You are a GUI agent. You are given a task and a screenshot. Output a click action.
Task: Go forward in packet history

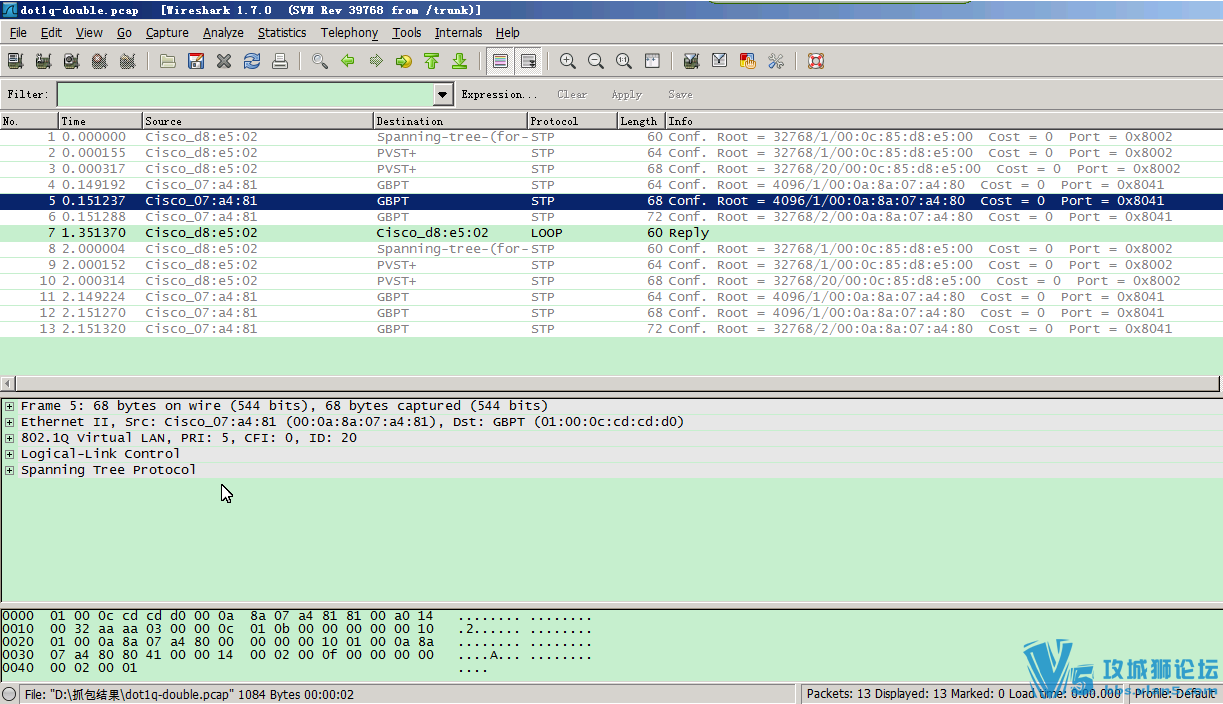[376, 61]
